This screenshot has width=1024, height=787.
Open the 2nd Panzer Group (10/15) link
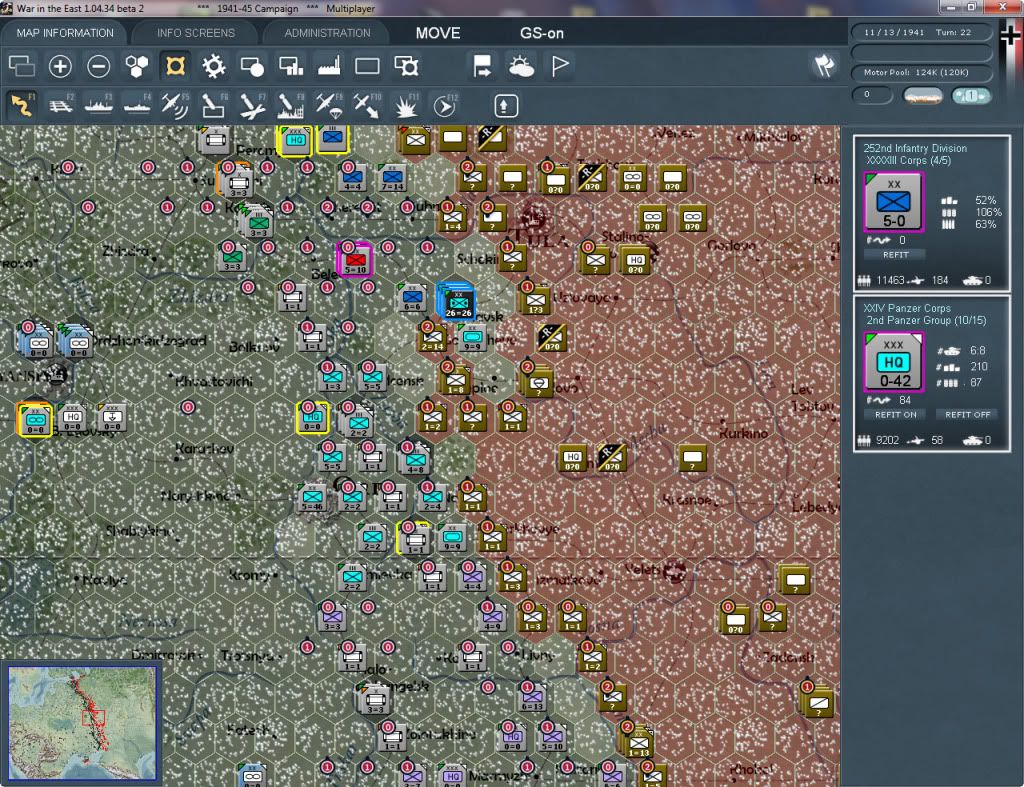[x=926, y=321]
